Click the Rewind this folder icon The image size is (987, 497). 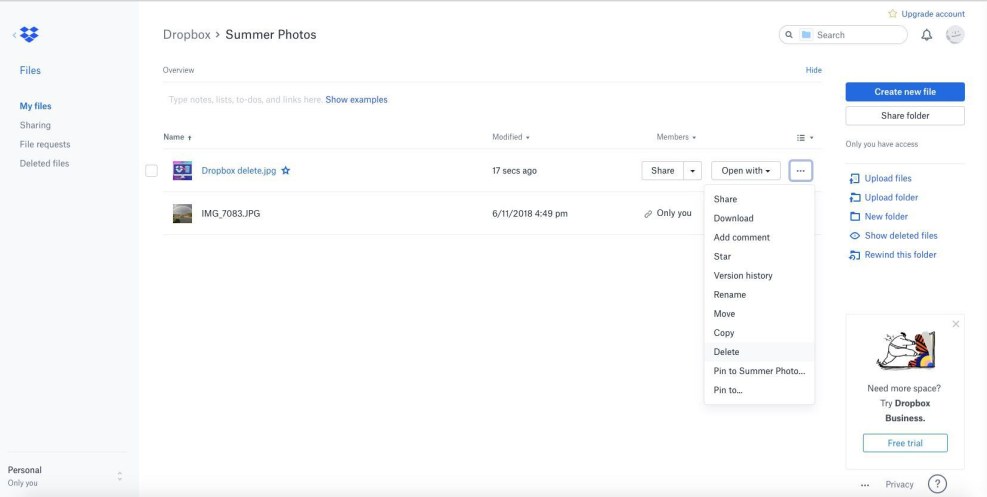coord(854,255)
